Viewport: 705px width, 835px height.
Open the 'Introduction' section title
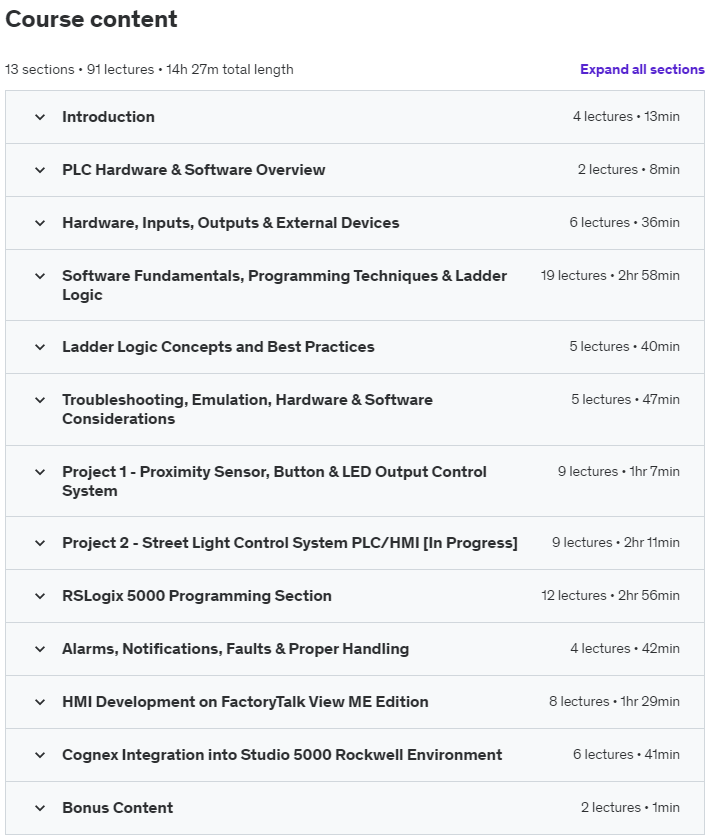(x=108, y=117)
